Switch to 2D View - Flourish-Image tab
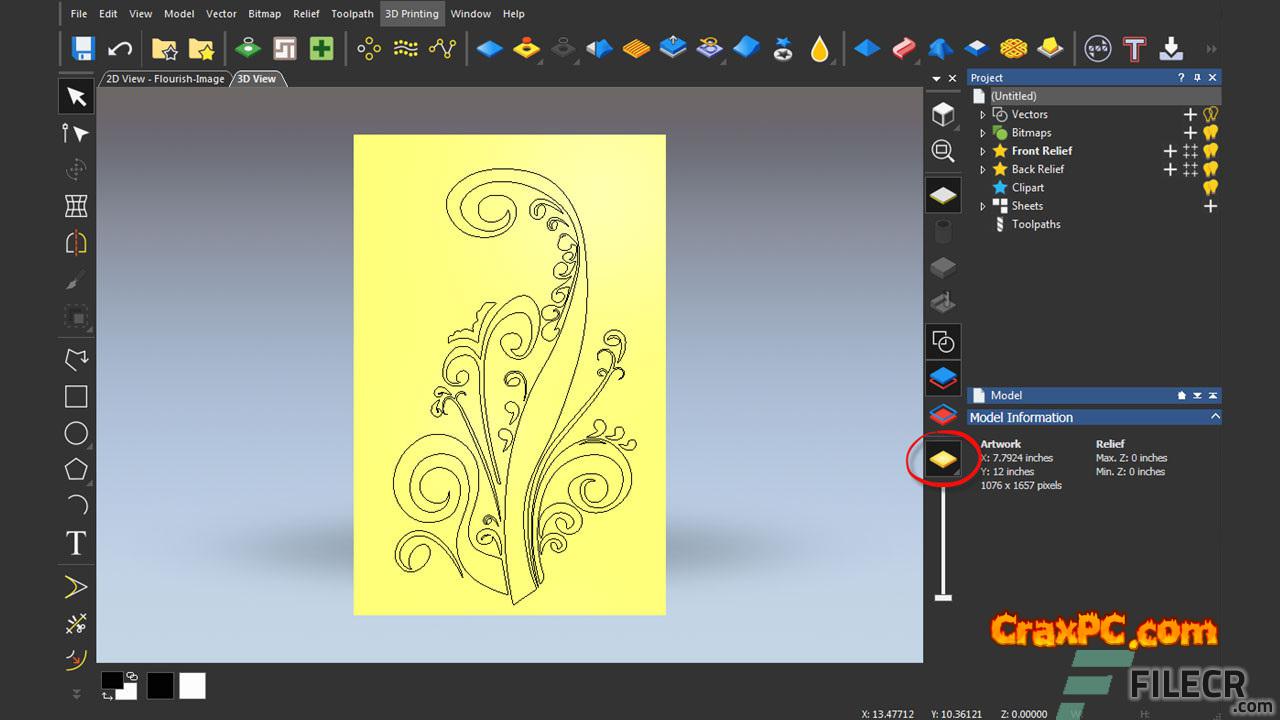The image size is (1280, 720). (165, 79)
